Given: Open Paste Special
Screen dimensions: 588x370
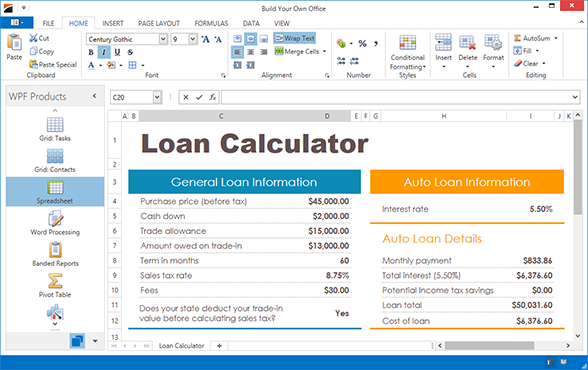Looking at the screenshot, I should (x=53, y=64).
